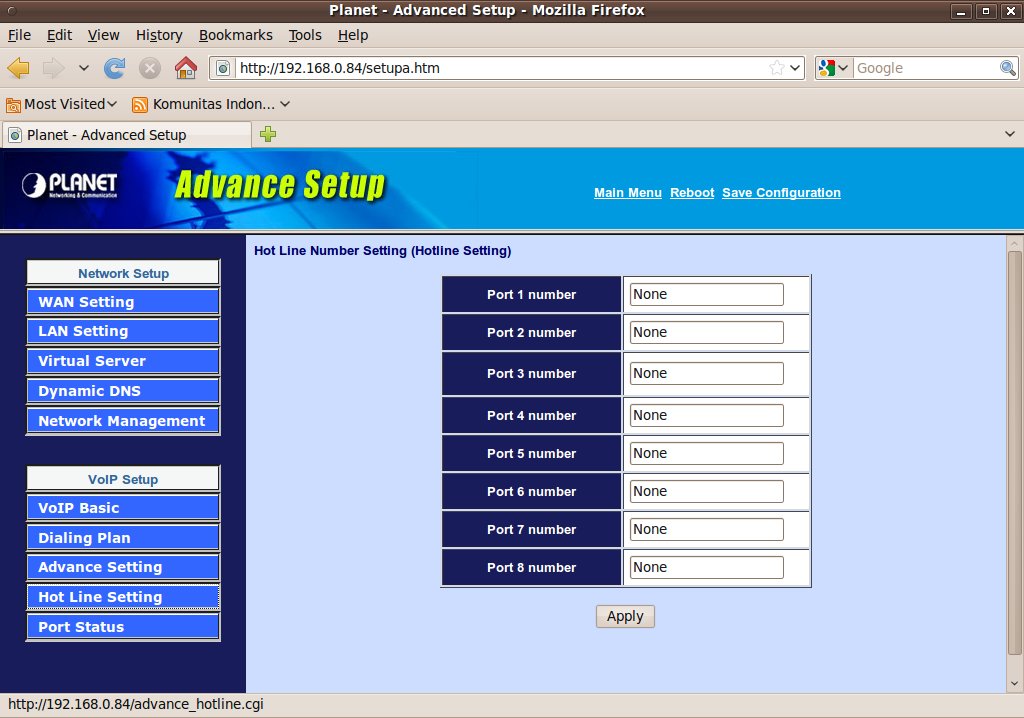1024x718 pixels.
Task: Follow the Save Configuration link
Action: click(781, 193)
